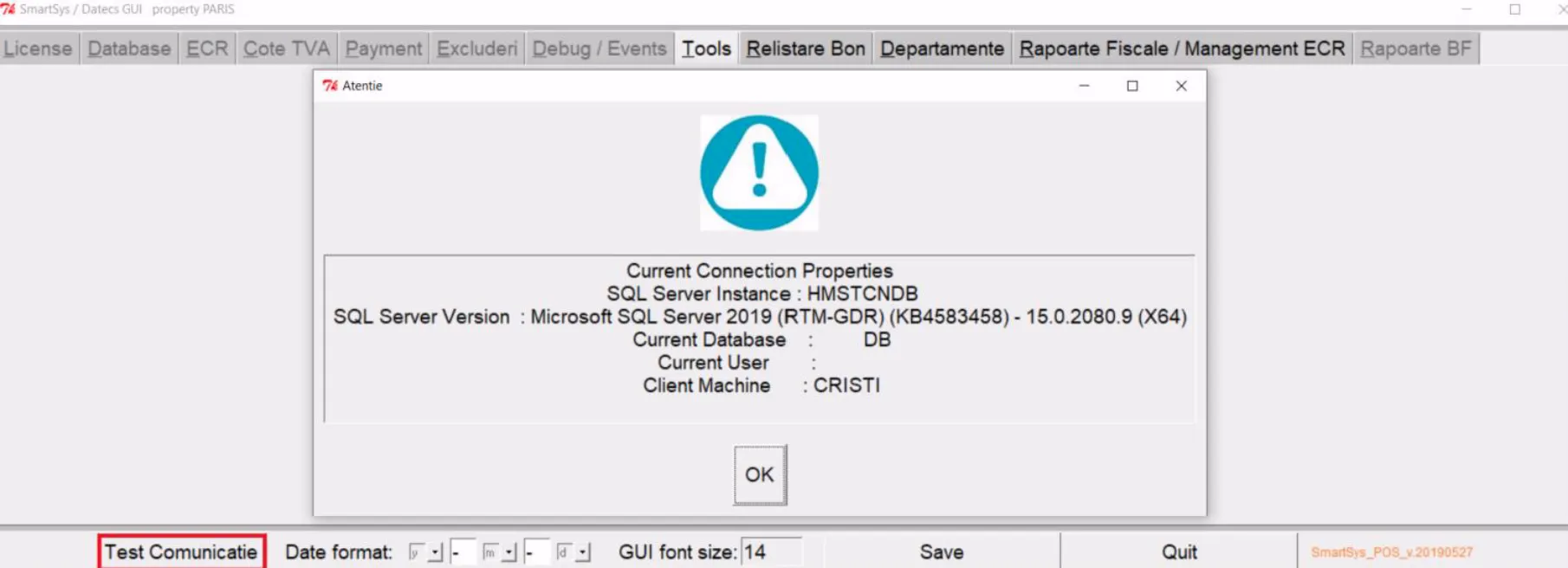
Task: Click the 'Client Machine : CRISTI' line
Action: click(x=761, y=385)
